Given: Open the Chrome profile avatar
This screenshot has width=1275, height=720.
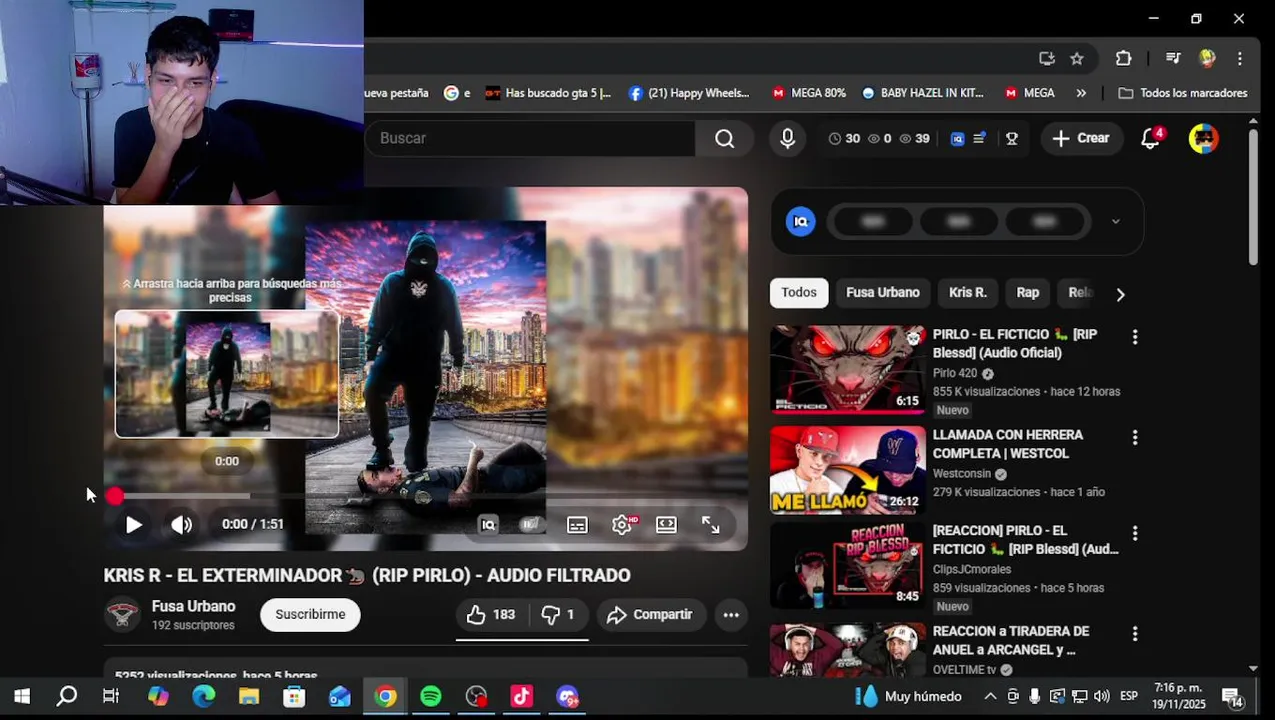Looking at the screenshot, I should [x=1207, y=58].
